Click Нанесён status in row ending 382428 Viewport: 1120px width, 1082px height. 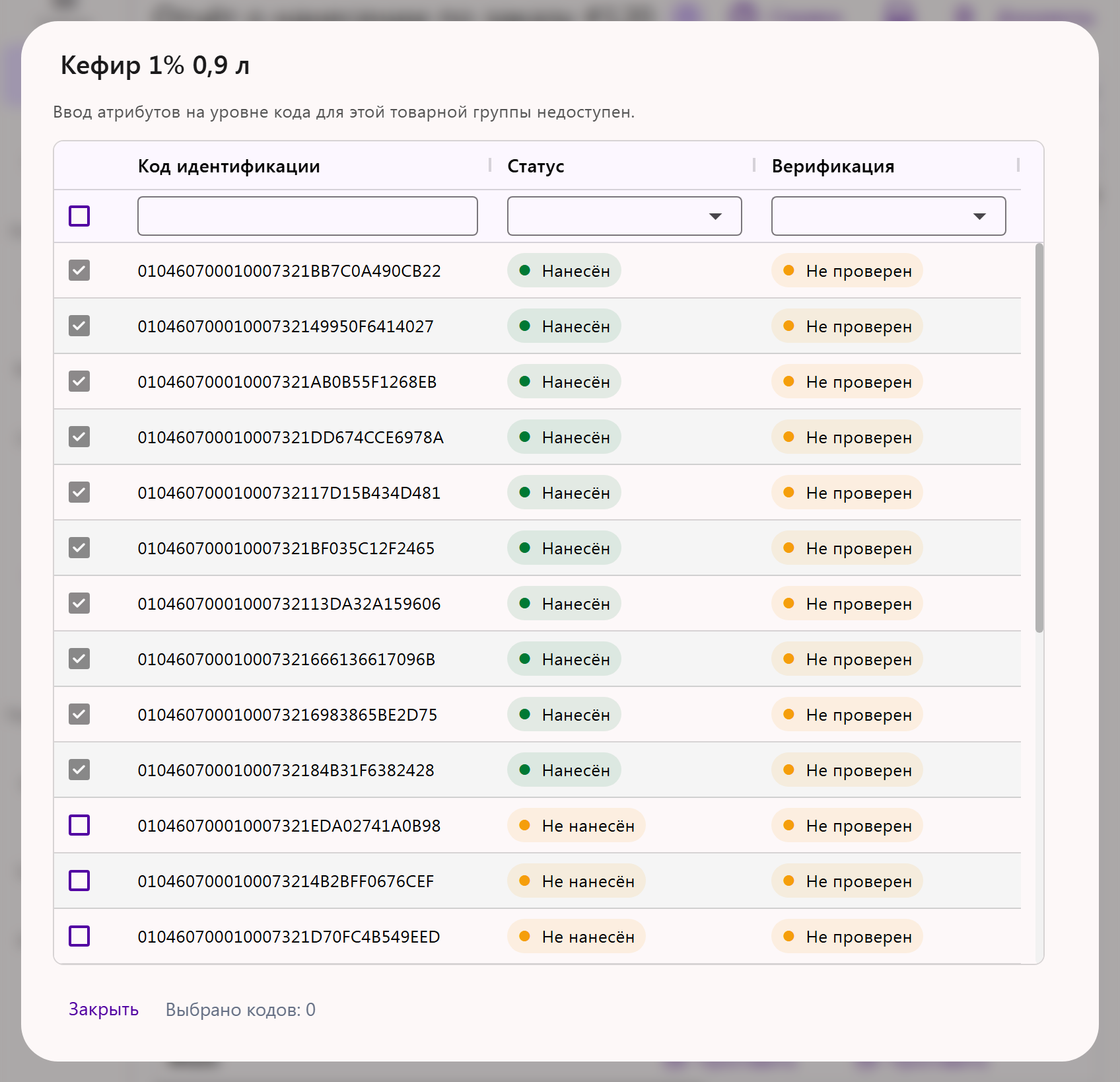coord(564,770)
